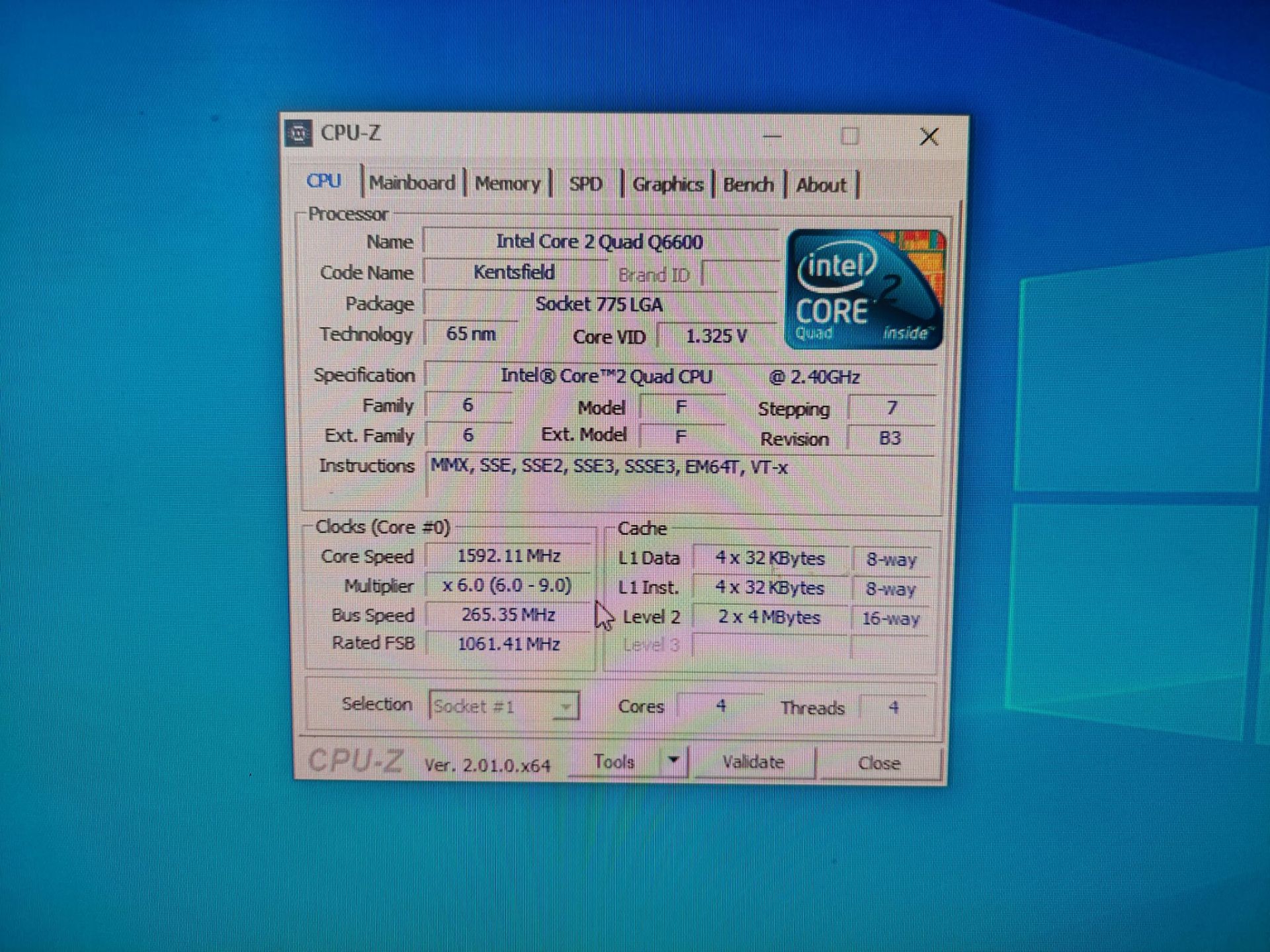Click the Core Speed 1592.11 MHz value
The image size is (1270, 952).
pos(508,555)
